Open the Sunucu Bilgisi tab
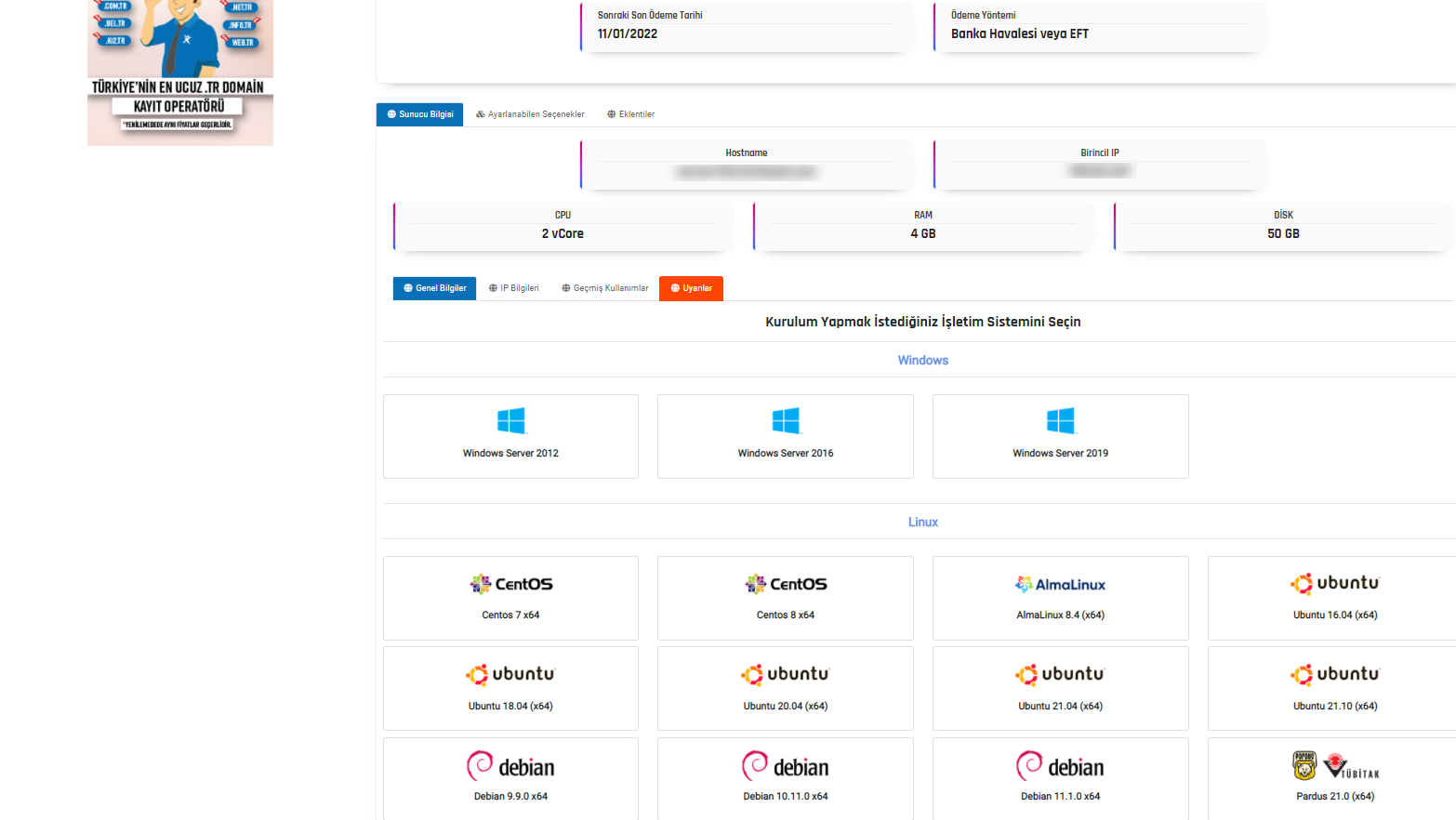The height and width of the screenshot is (820, 1456). point(419,114)
